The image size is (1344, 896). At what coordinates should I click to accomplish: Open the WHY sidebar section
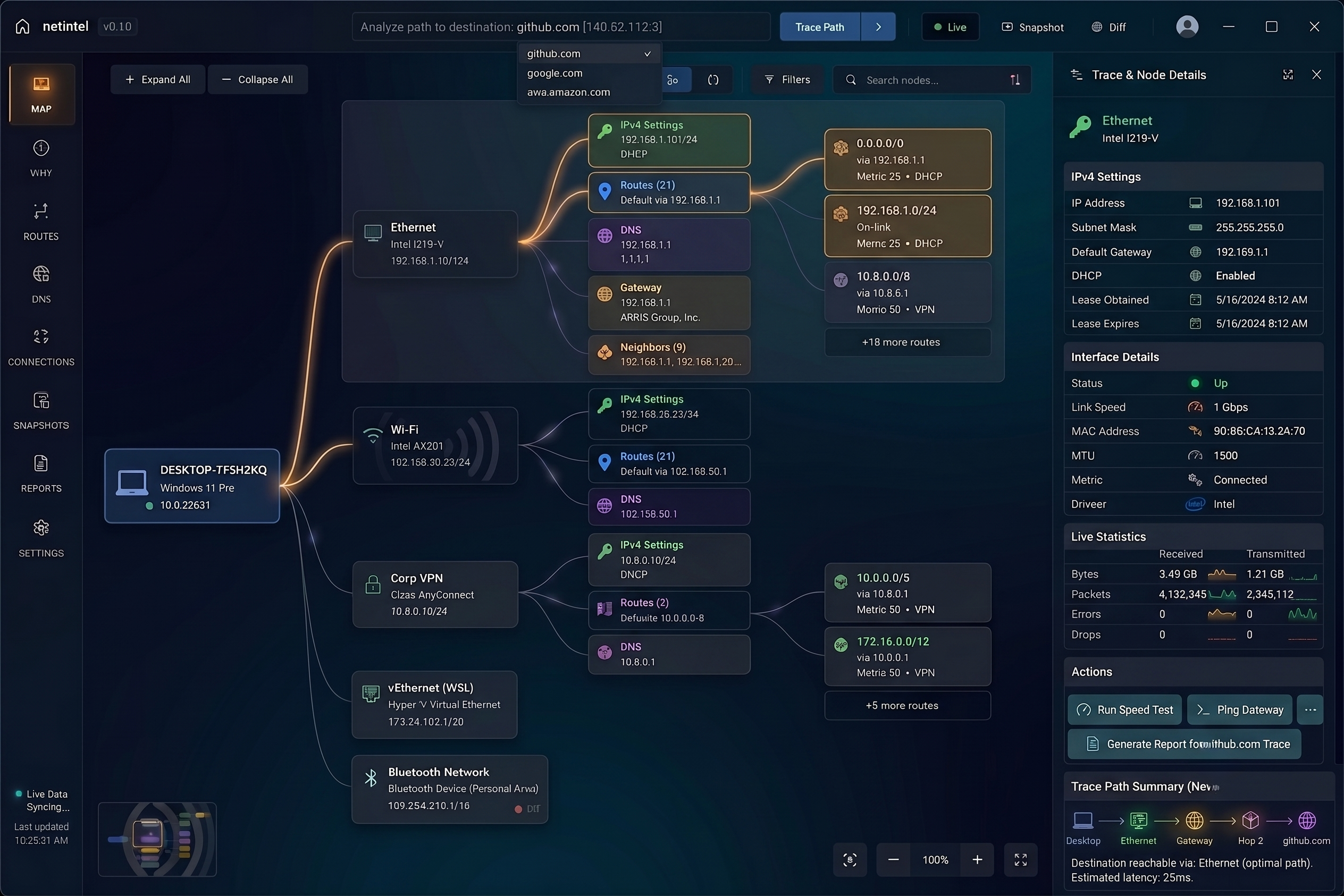(x=41, y=158)
